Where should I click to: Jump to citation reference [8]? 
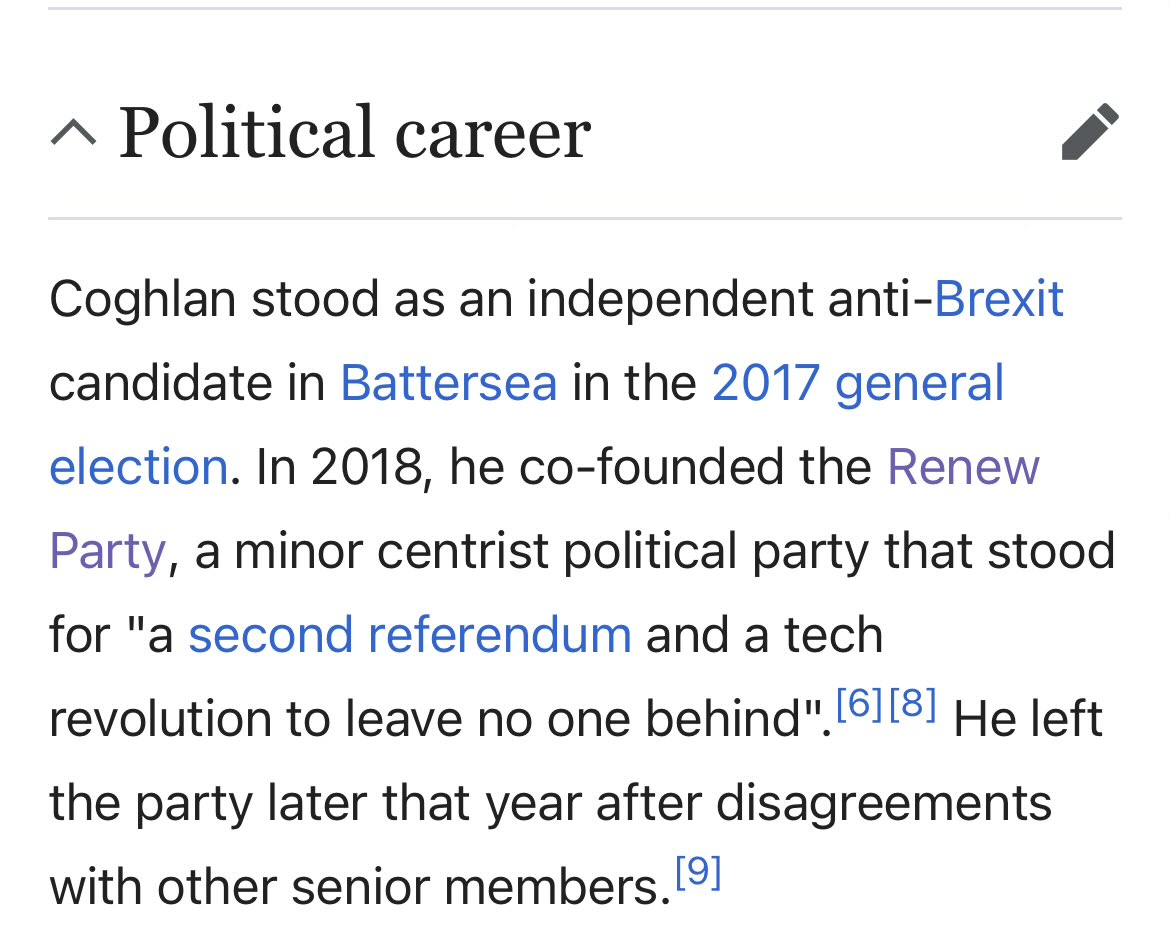pos(913,703)
